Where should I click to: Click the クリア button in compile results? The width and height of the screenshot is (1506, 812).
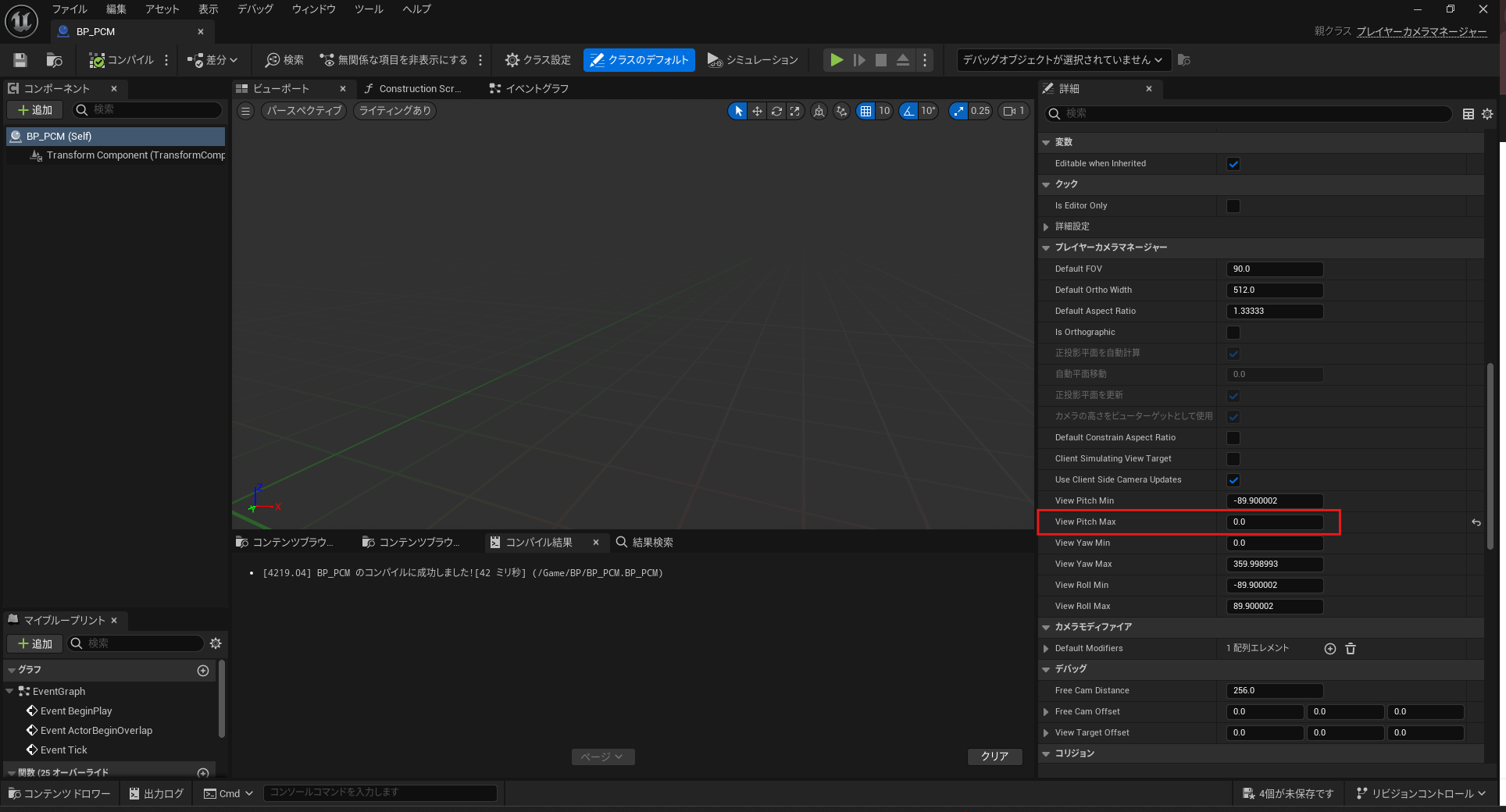994,757
